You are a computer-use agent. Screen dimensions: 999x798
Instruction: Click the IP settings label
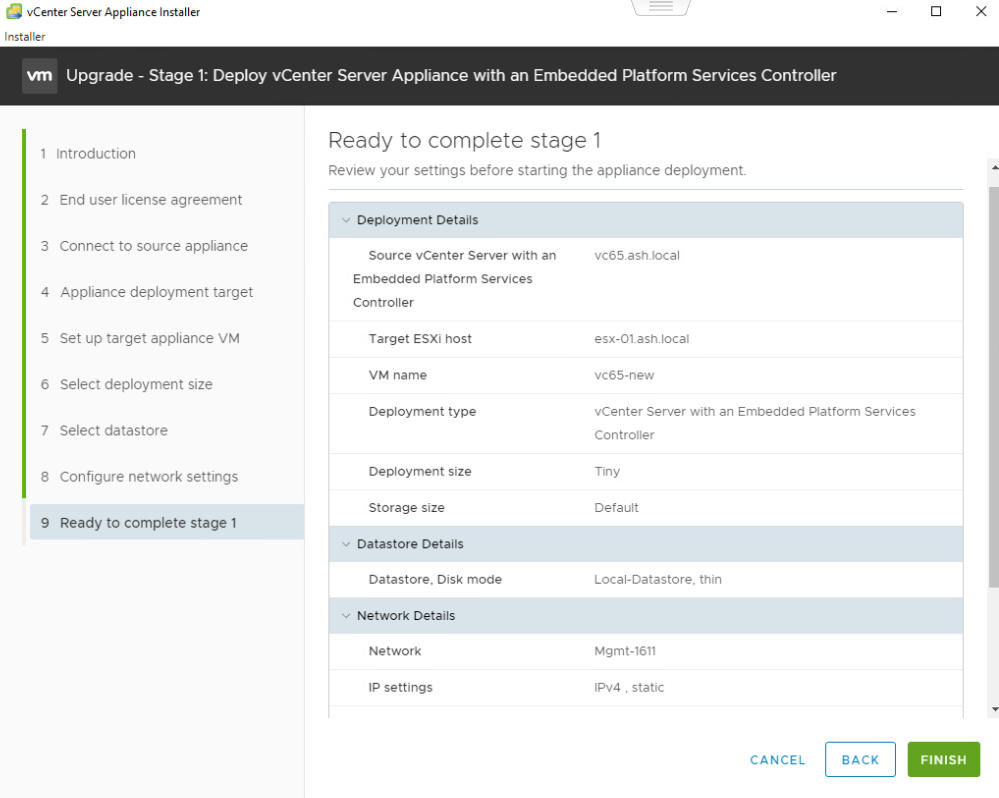click(400, 687)
